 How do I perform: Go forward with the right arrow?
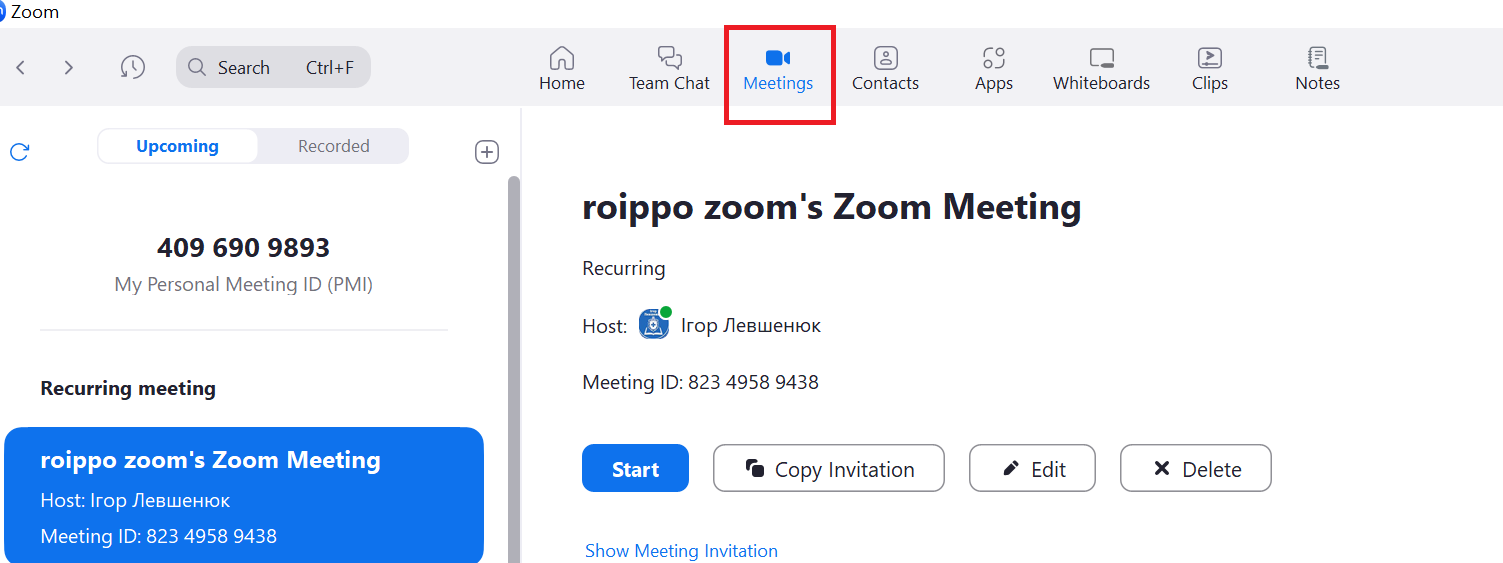point(68,68)
